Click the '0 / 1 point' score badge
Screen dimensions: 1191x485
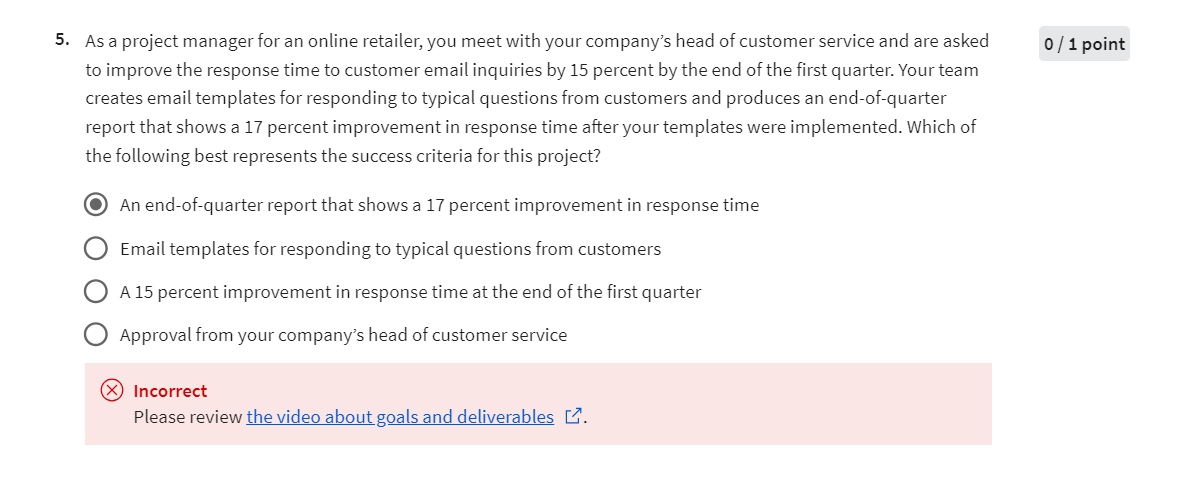click(x=1084, y=44)
